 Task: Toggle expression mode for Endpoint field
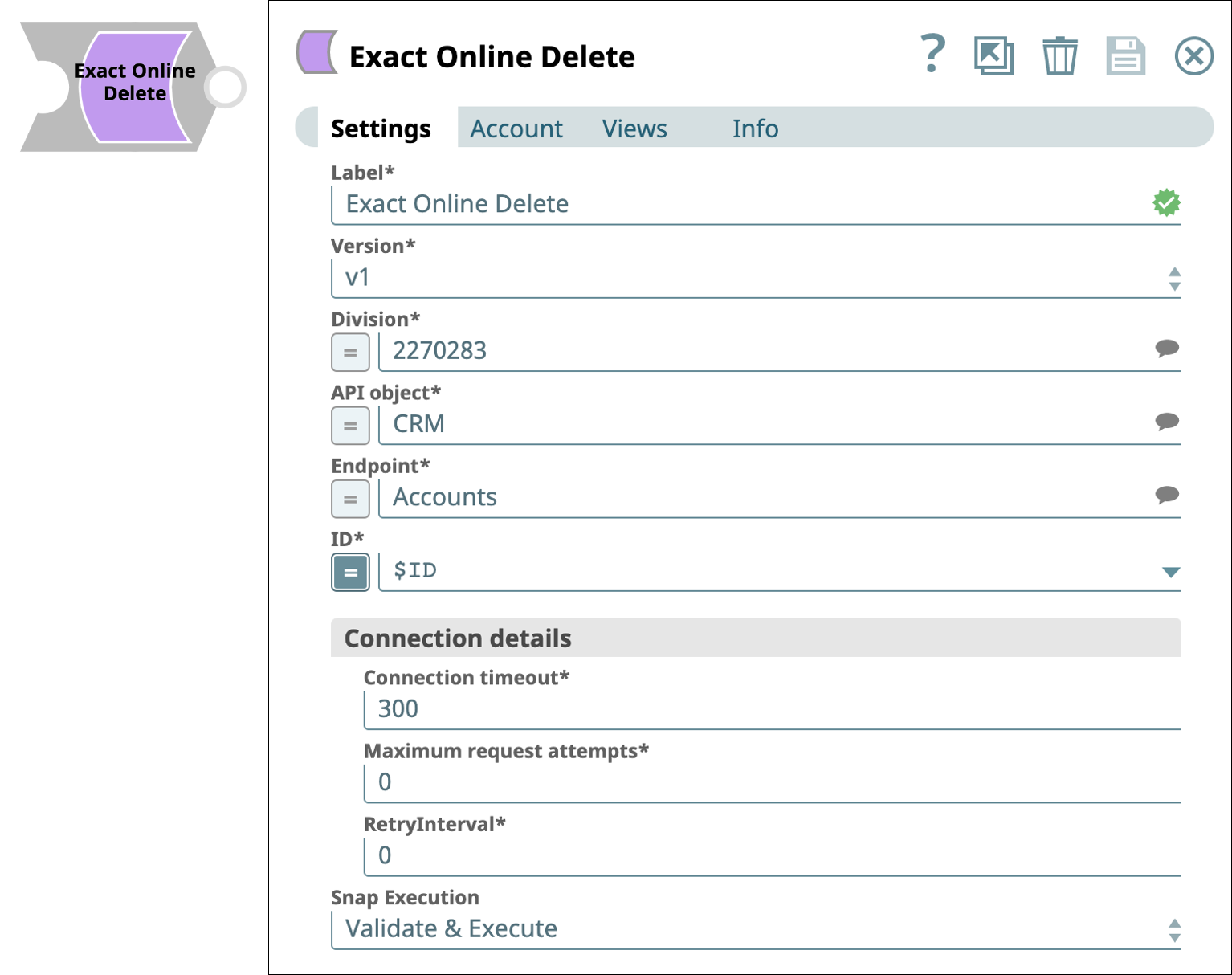350,499
